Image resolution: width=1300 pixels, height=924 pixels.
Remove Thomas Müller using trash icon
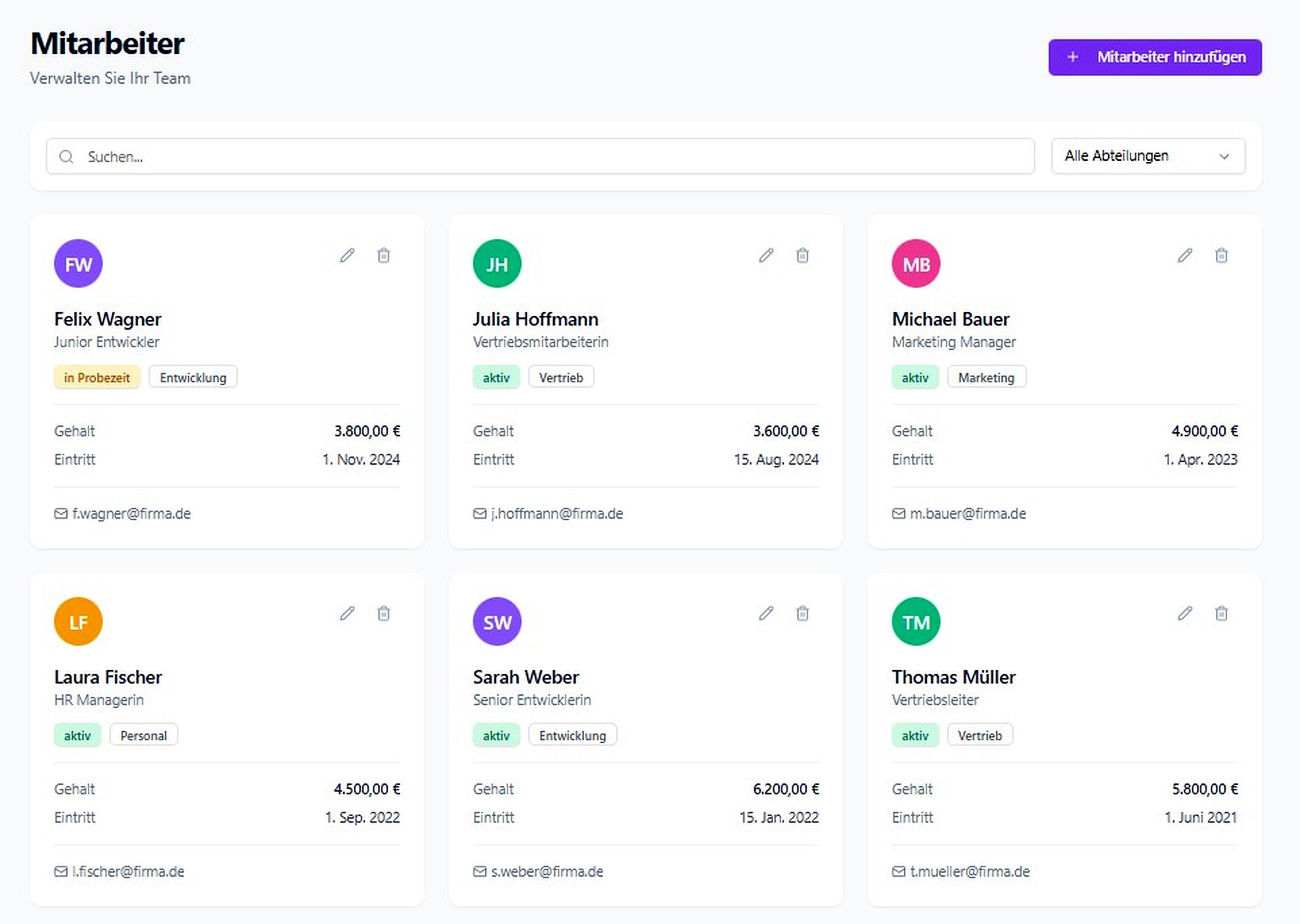pyautogui.click(x=1221, y=613)
